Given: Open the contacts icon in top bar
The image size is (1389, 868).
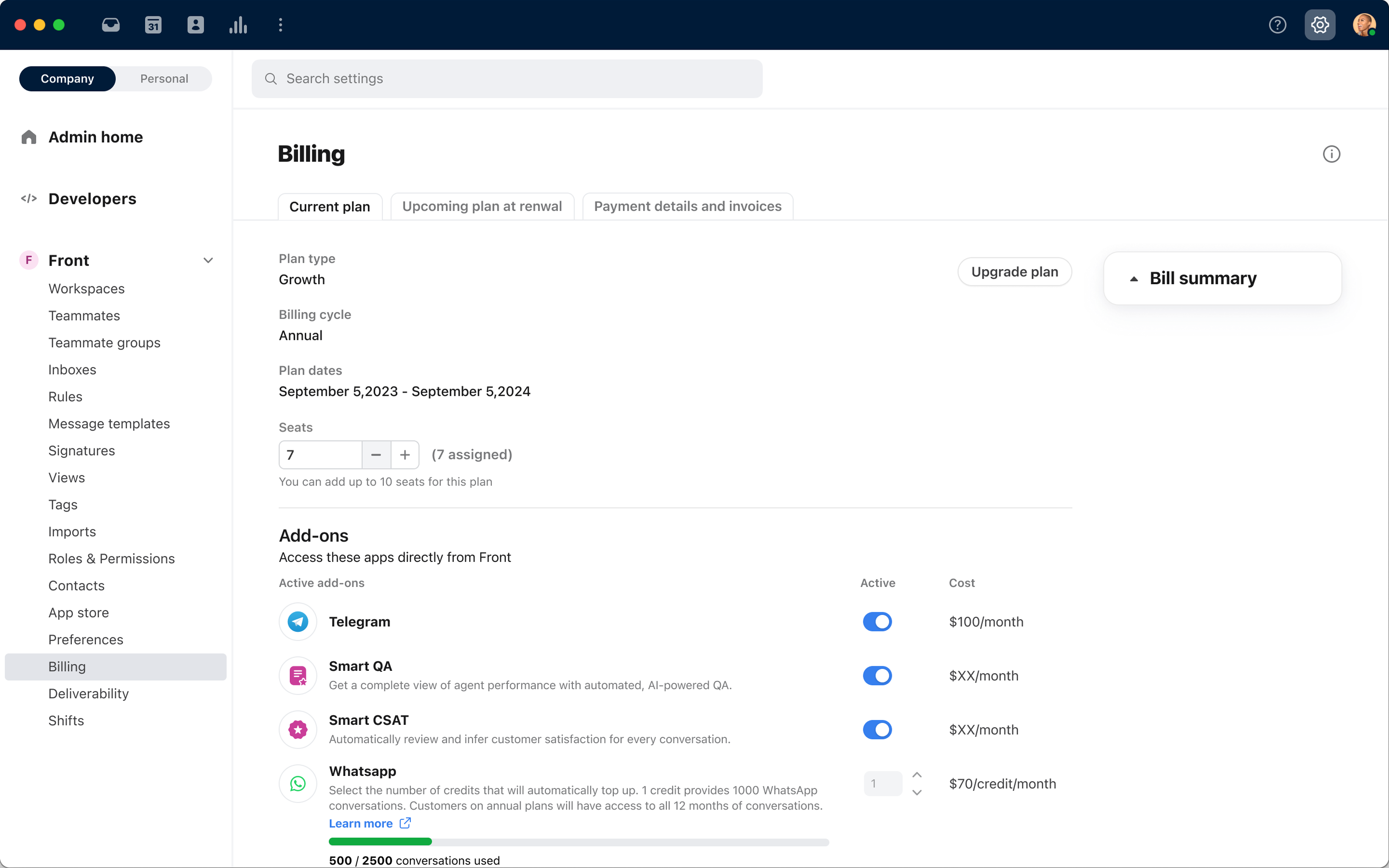Looking at the screenshot, I should click(196, 25).
